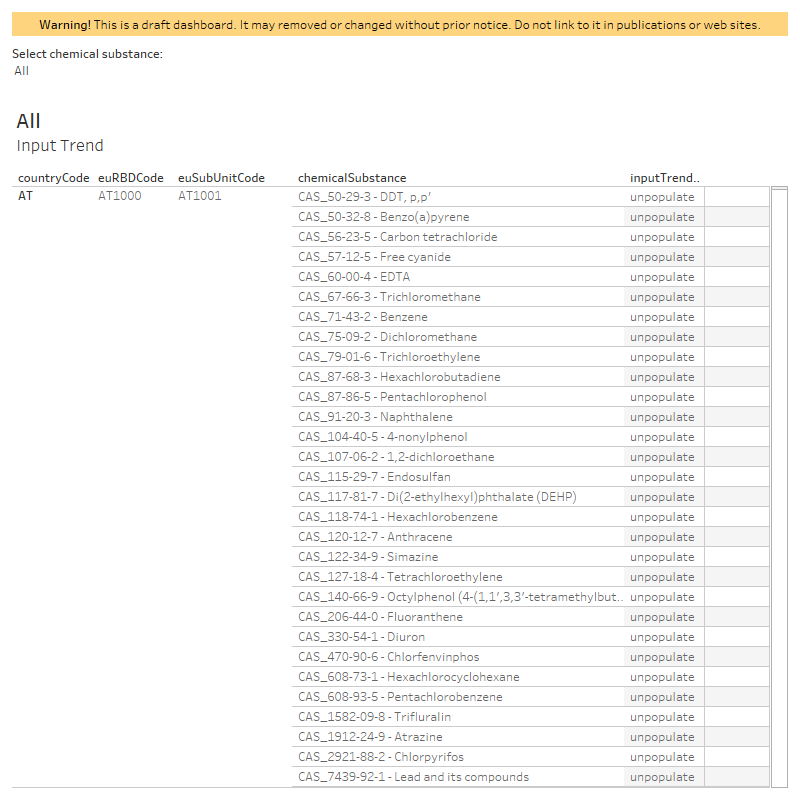Image resolution: width=800 pixels, height=800 pixels.
Task: Select the countryCode column header
Action: point(54,178)
